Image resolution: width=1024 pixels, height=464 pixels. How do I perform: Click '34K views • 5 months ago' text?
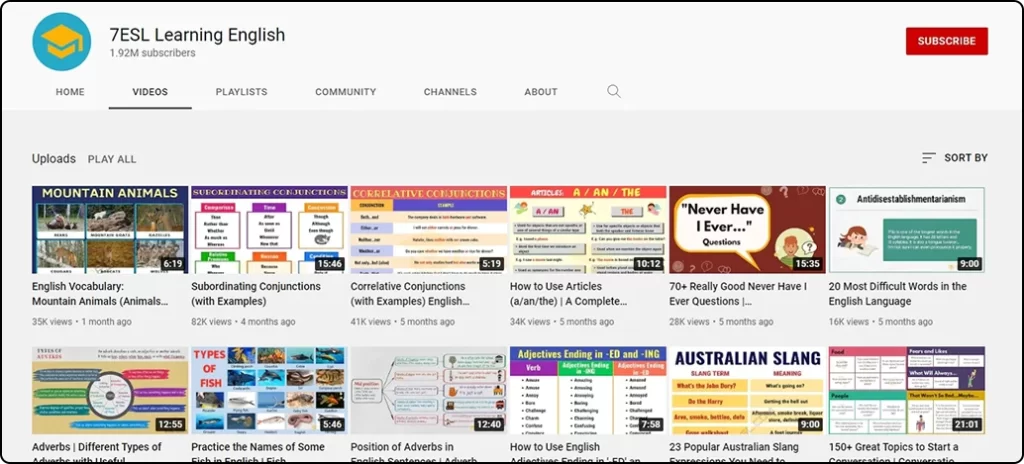[562, 322]
